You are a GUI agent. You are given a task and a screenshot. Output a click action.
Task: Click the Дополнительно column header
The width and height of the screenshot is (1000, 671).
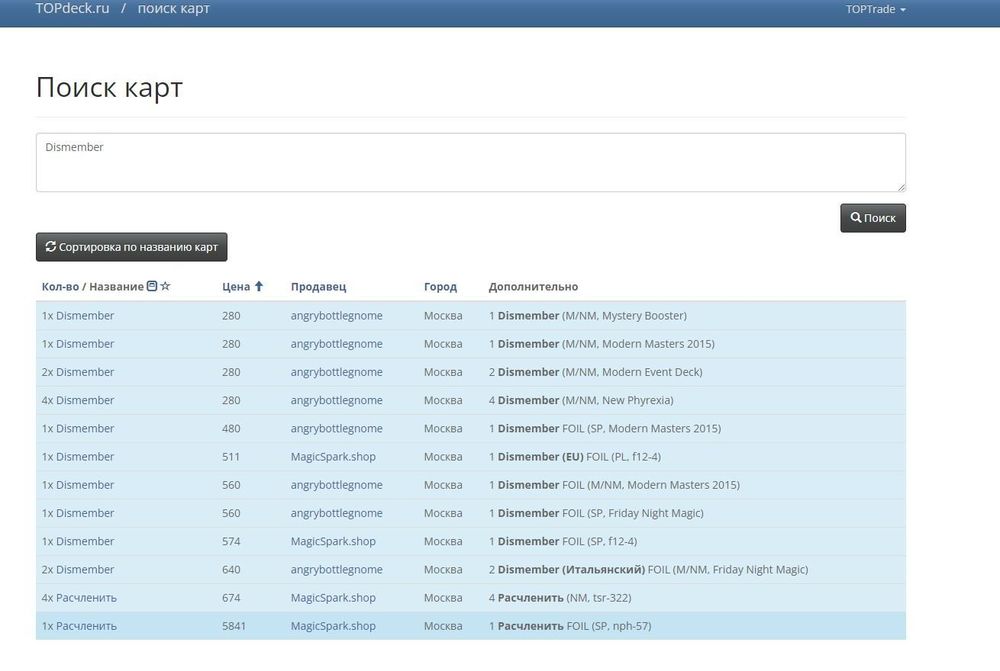533,287
